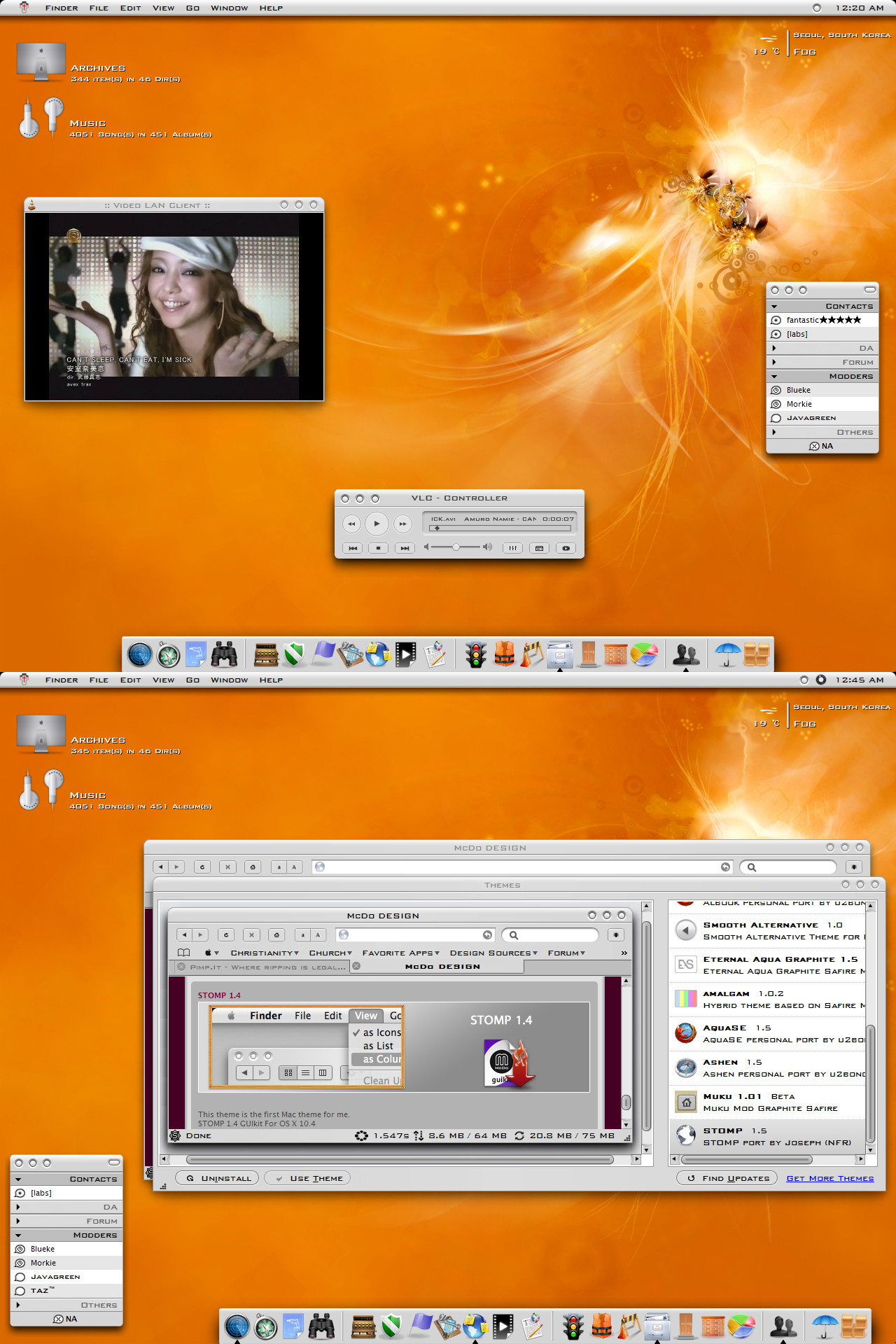Click Find Updates in Themes window
The image size is (896, 1344).
[727, 1178]
